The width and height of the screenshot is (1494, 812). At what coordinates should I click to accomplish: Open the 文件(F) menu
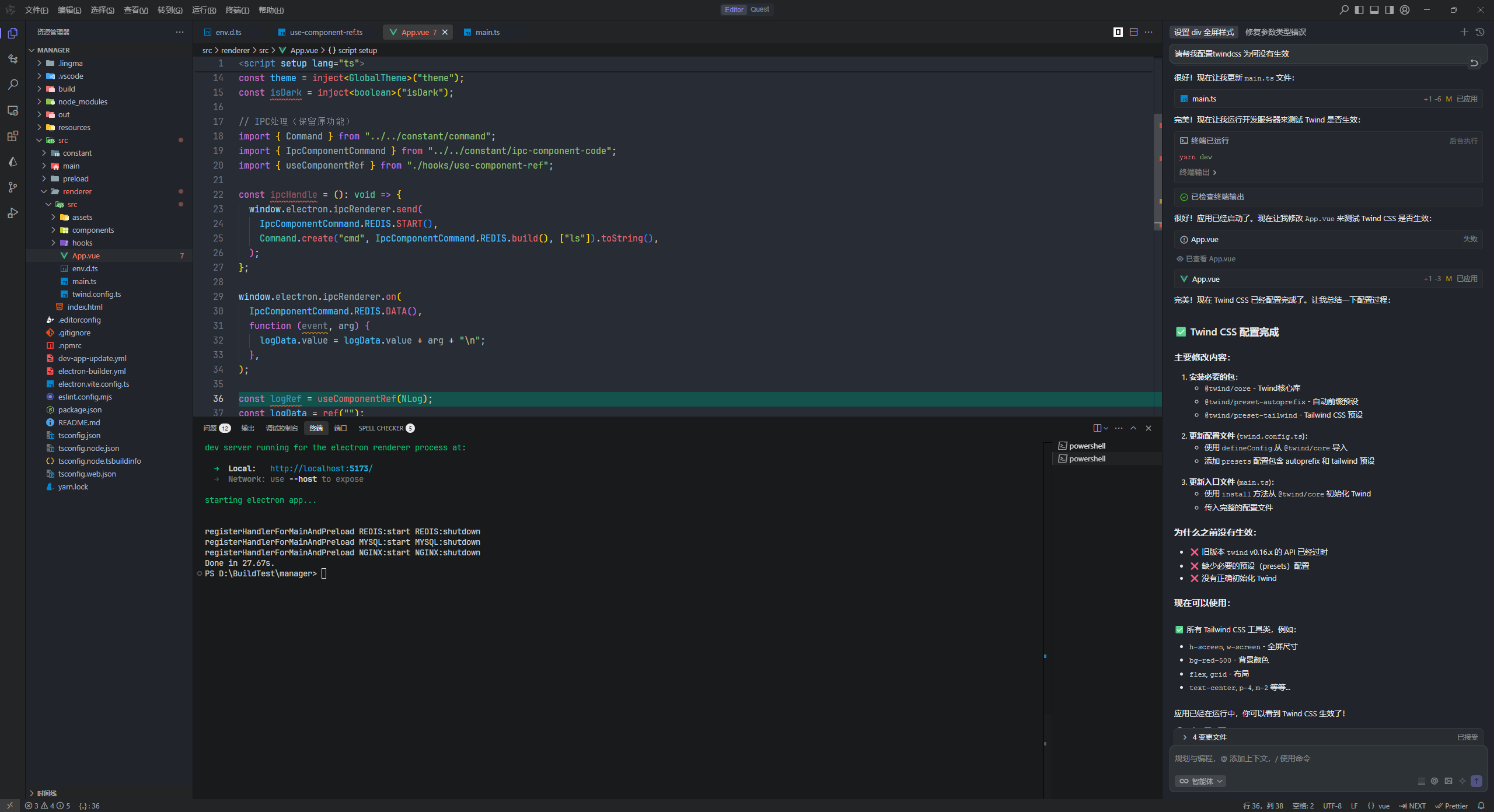pos(36,10)
